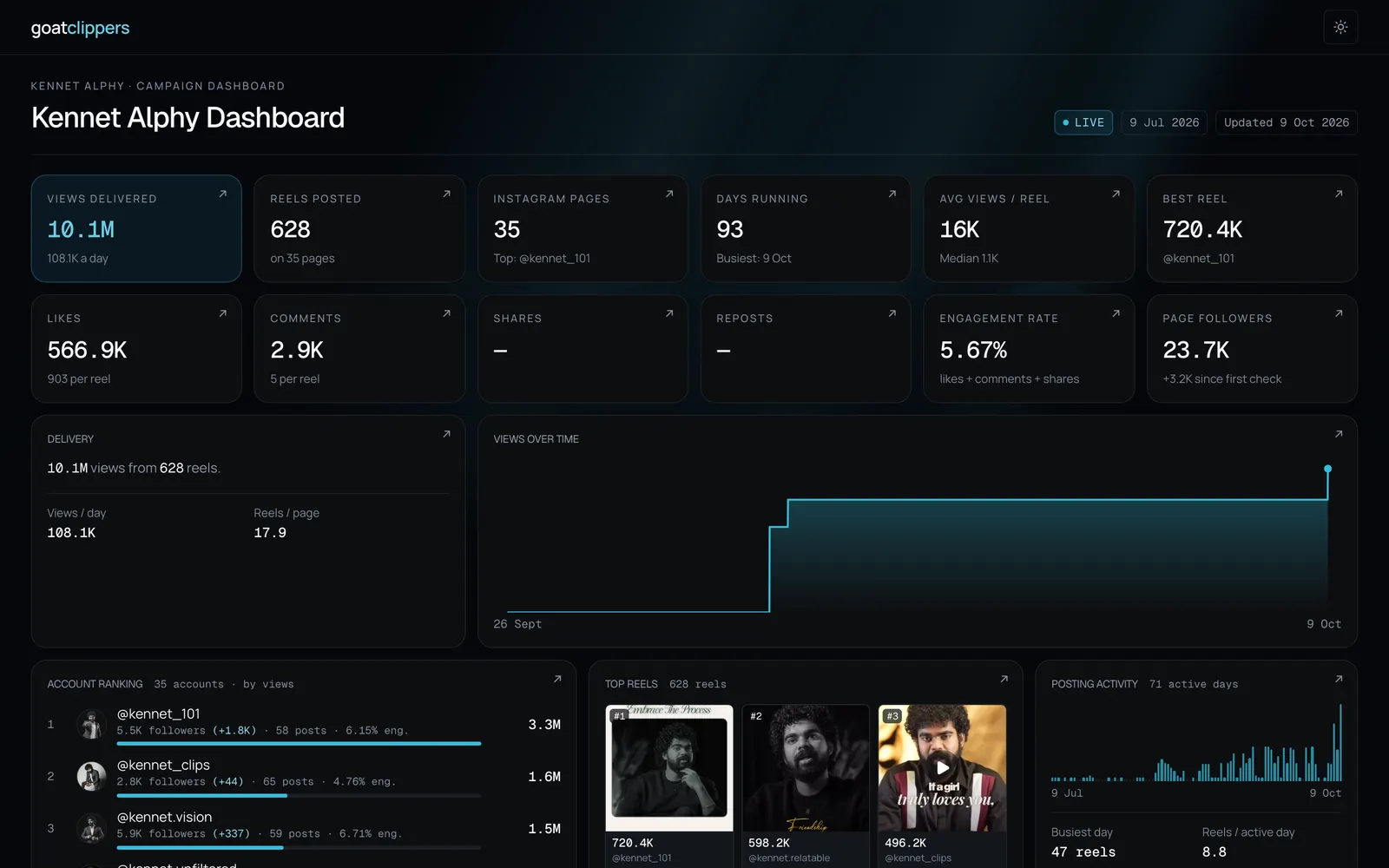Open the @kennet_clips account ranking row
This screenshot has height=868, width=1389.
coord(304,777)
